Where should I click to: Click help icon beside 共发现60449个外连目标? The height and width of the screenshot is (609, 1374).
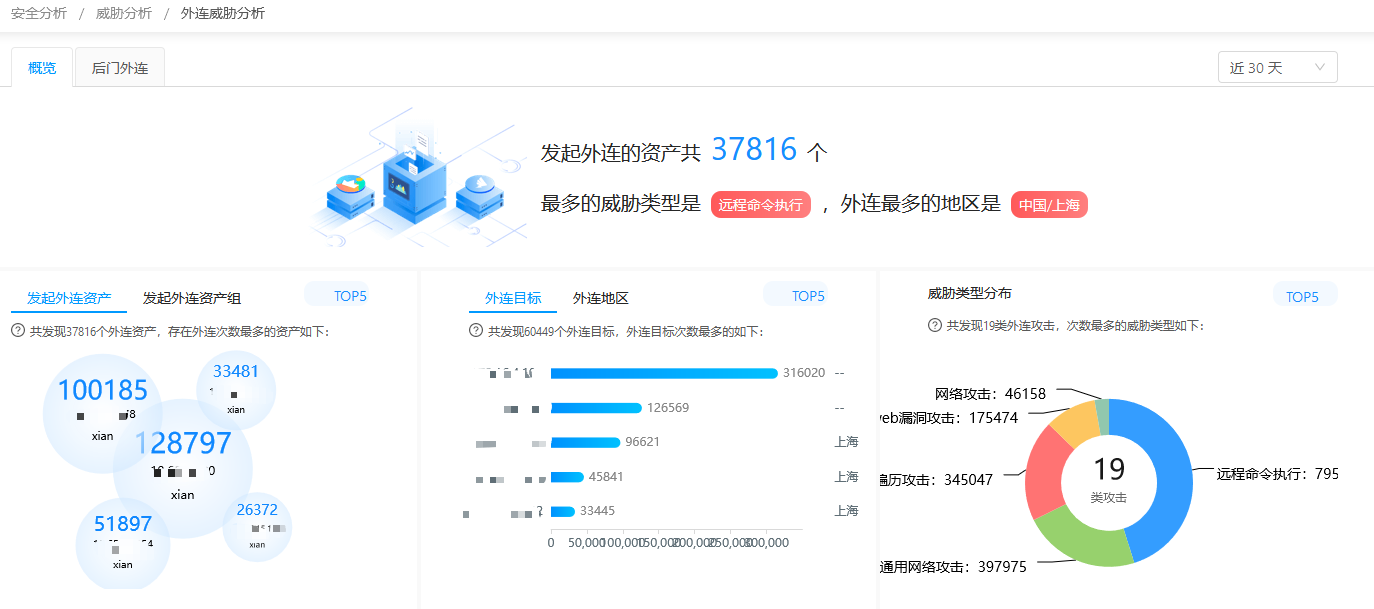coord(476,331)
